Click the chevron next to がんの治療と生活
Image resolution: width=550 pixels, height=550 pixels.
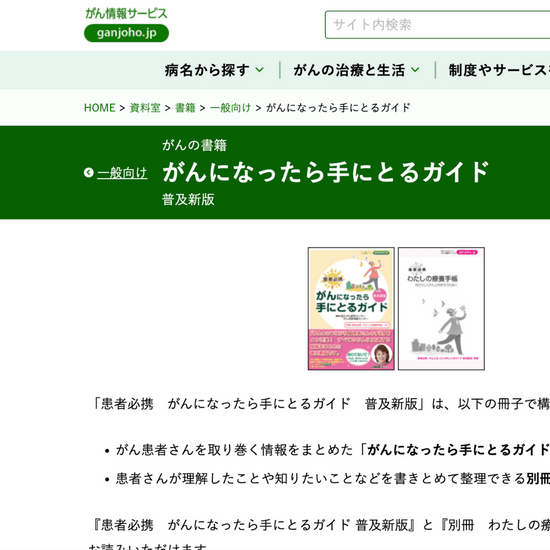(x=415, y=70)
